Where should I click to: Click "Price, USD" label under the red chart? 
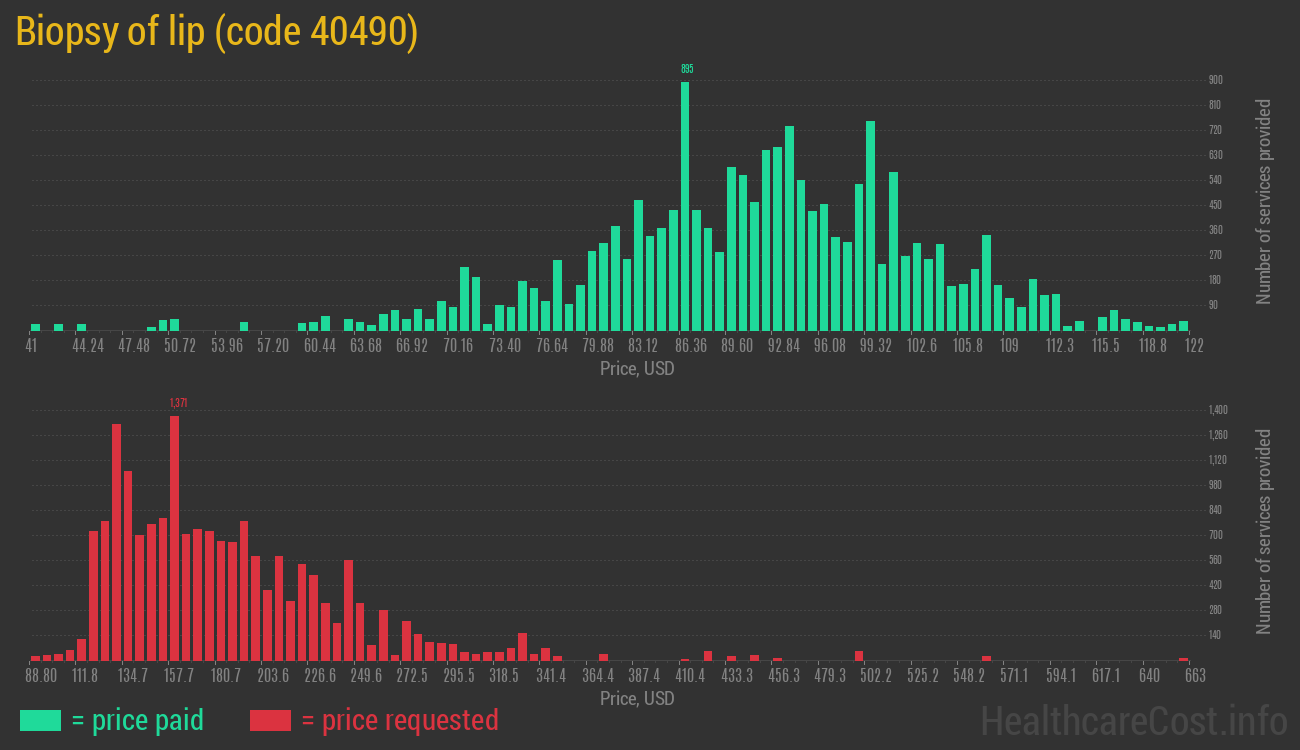pos(637,698)
